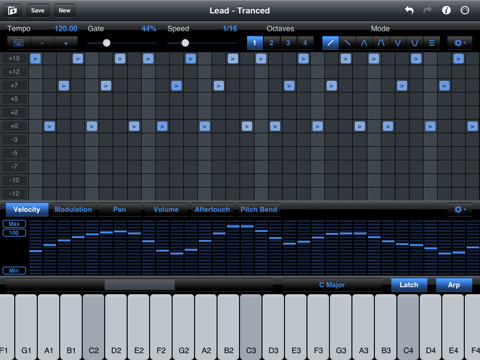Click the Speed slider knob
The width and height of the screenshot is (480, 360).
point(185,43)
